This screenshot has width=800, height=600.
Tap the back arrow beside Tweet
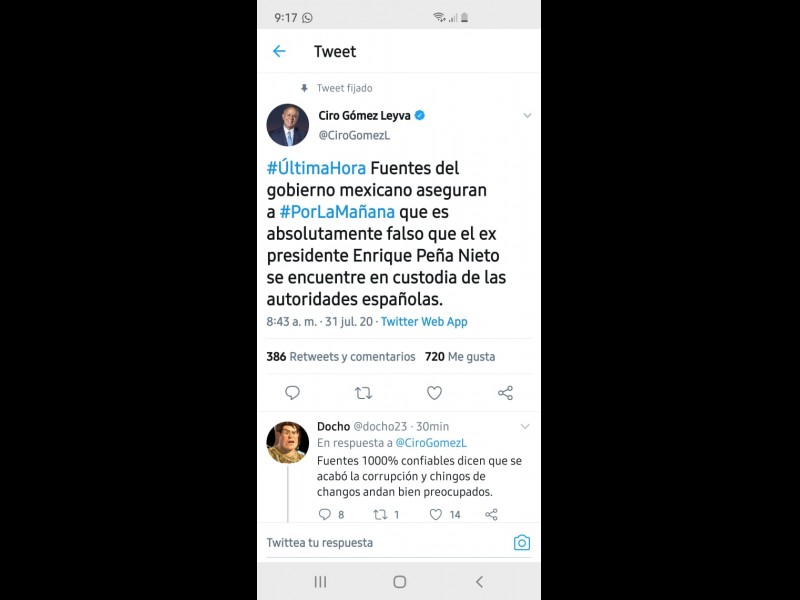[279, 51]
